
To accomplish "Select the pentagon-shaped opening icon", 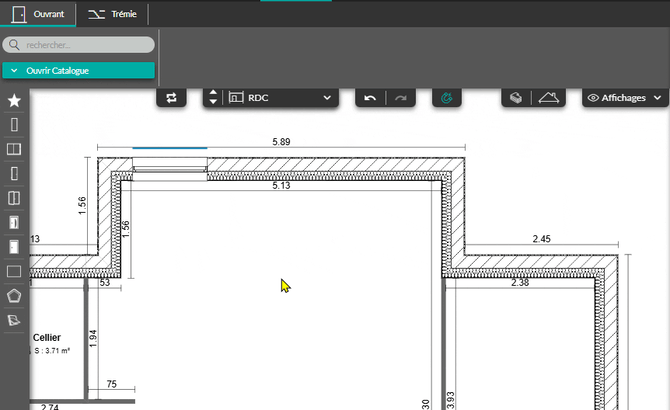I will (14, 296).
